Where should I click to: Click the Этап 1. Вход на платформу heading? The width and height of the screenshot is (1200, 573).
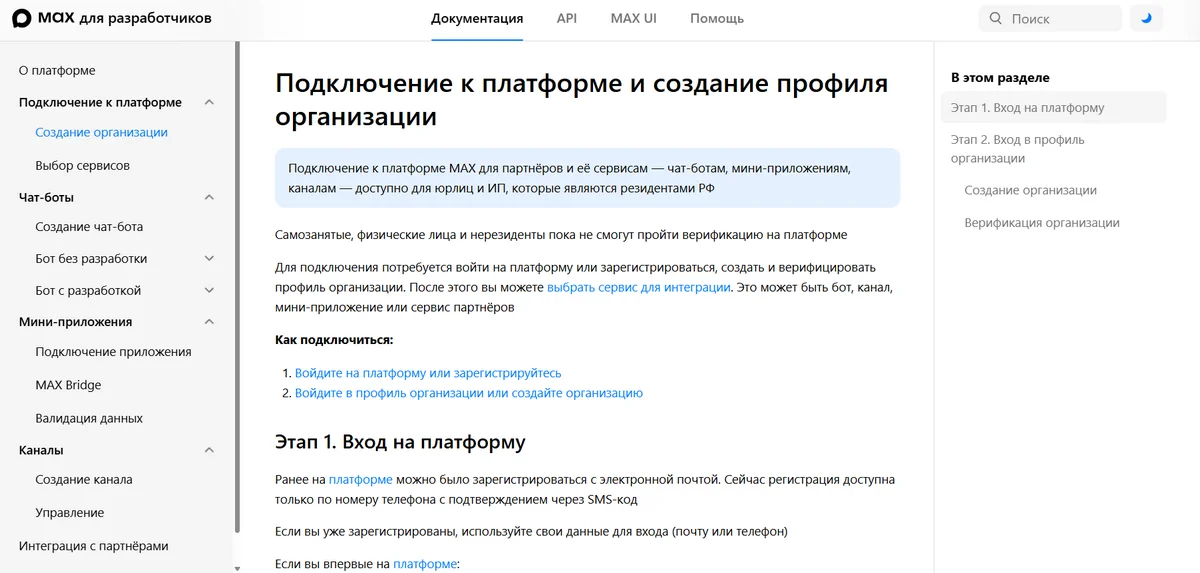pos(400,442)
